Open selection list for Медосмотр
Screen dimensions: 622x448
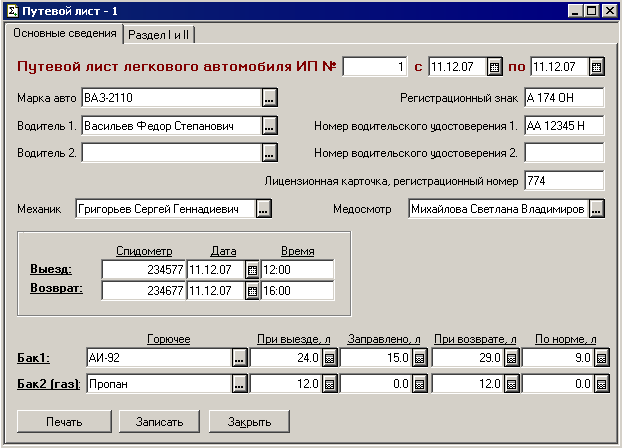click(x=597, y=209)
